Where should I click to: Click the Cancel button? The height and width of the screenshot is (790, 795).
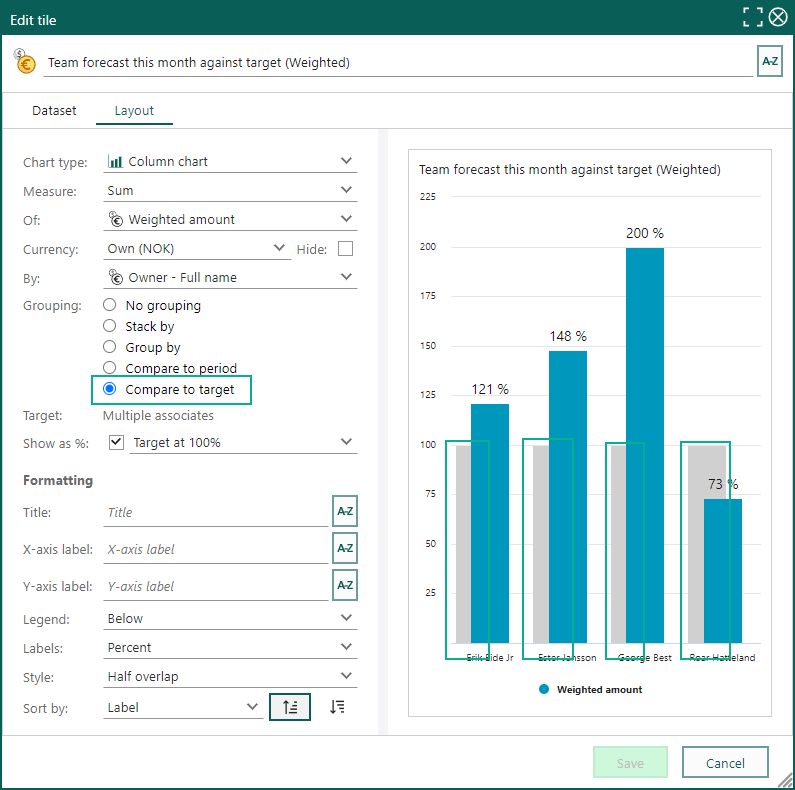tap(725, 762)
